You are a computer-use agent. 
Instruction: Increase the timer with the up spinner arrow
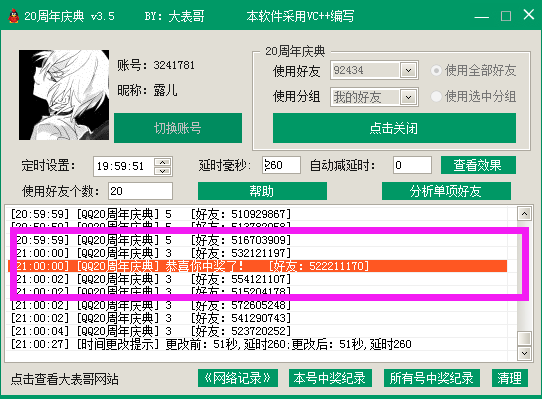click(162, 162)
